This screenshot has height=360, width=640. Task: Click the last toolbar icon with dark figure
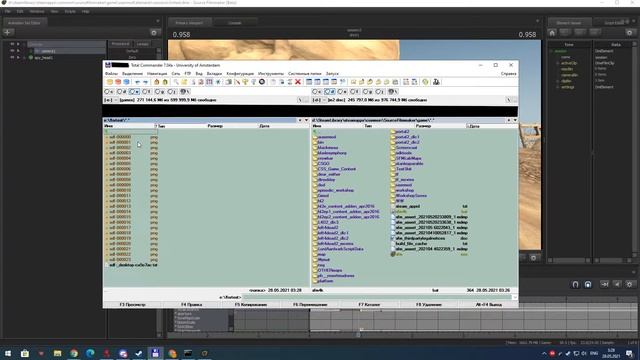[x=436, y=82]
